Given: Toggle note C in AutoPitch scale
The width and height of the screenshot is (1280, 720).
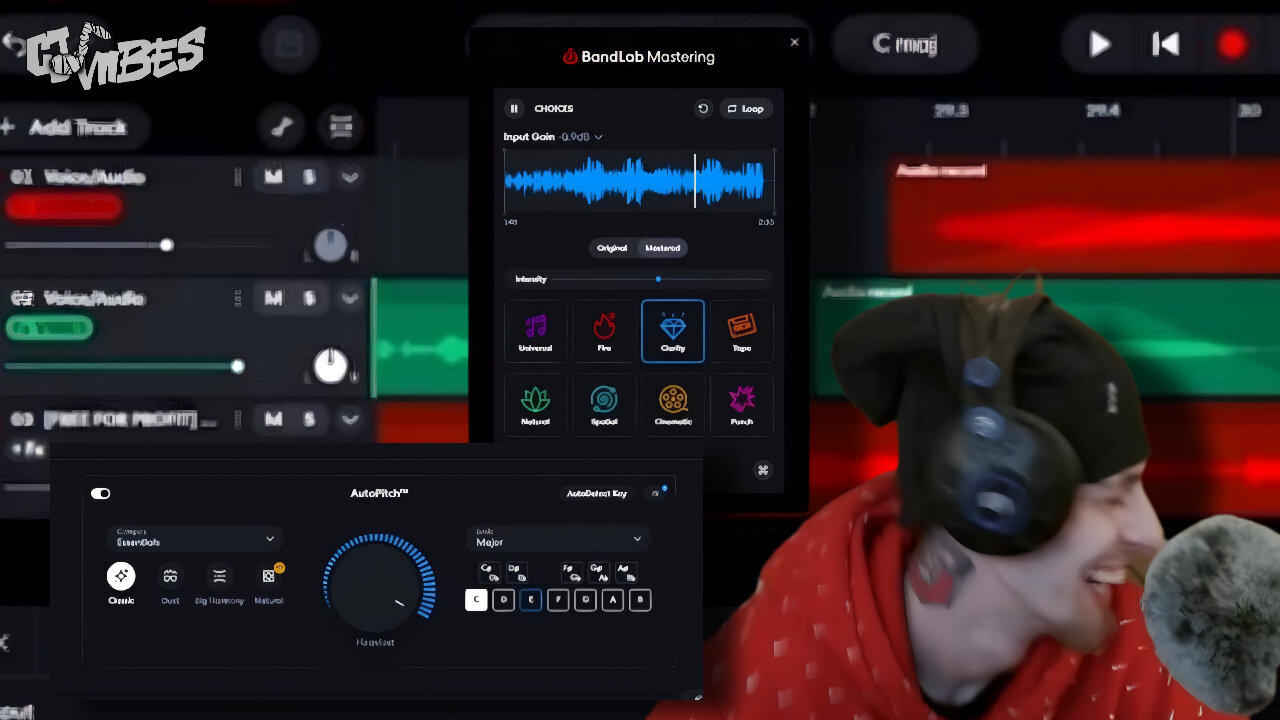Looking at the screenshot, I should [476, 600].
